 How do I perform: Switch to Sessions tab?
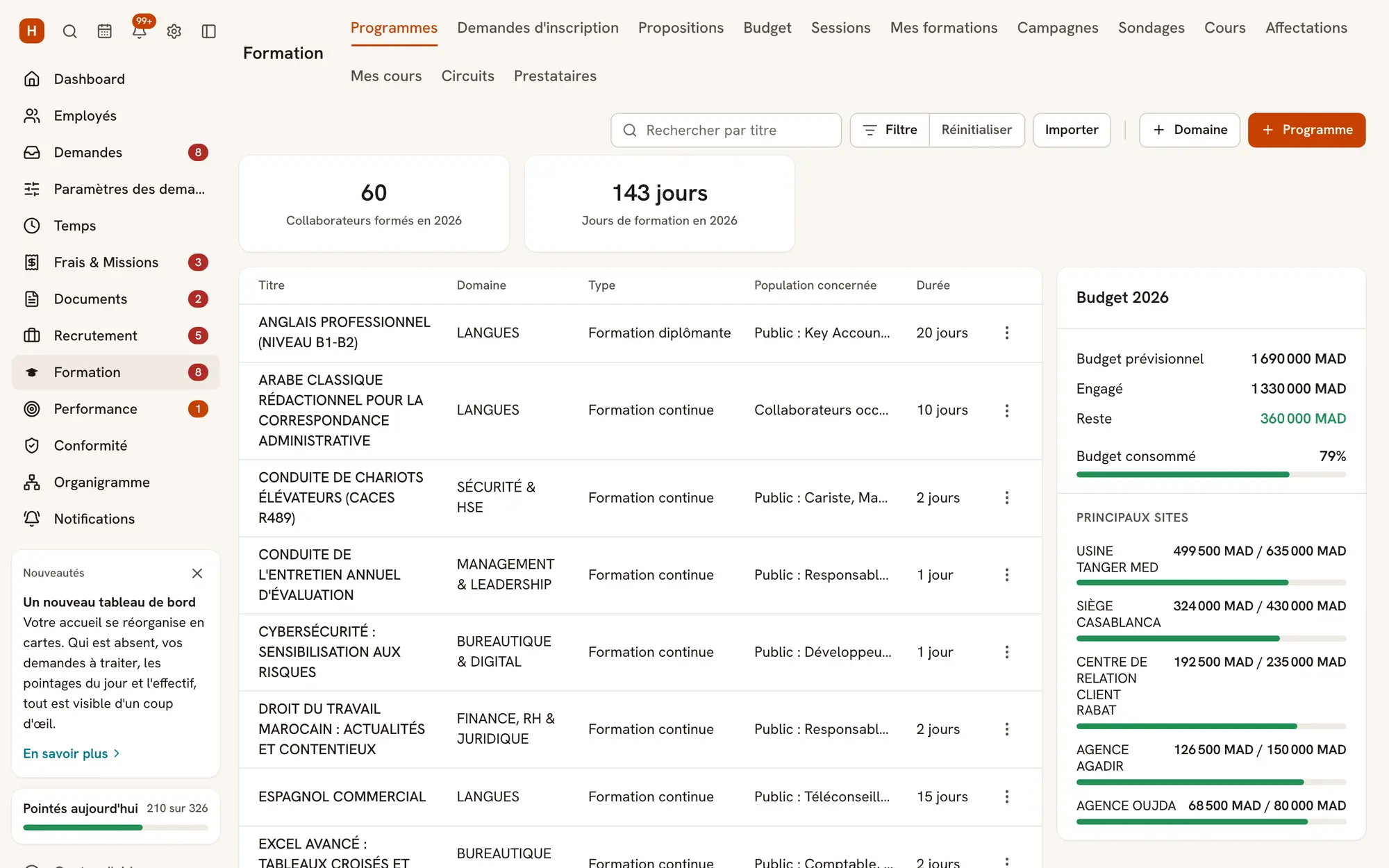[x=840, y=28]
